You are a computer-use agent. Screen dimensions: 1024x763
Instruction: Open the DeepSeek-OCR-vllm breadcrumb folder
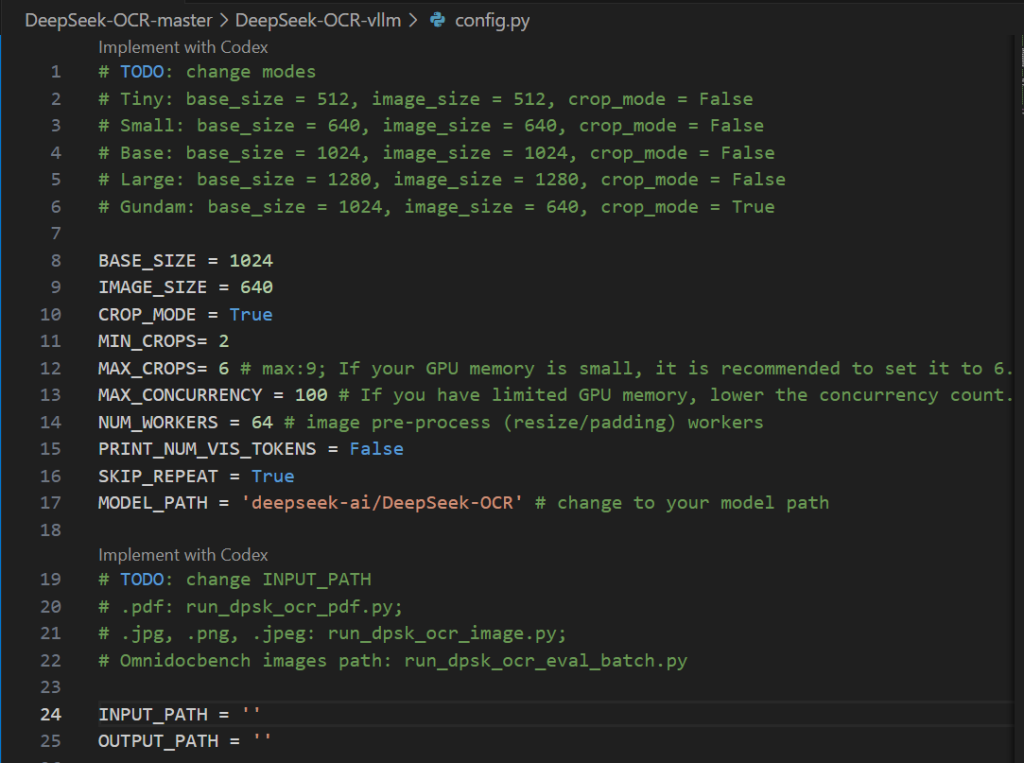[x=318, y=20]
